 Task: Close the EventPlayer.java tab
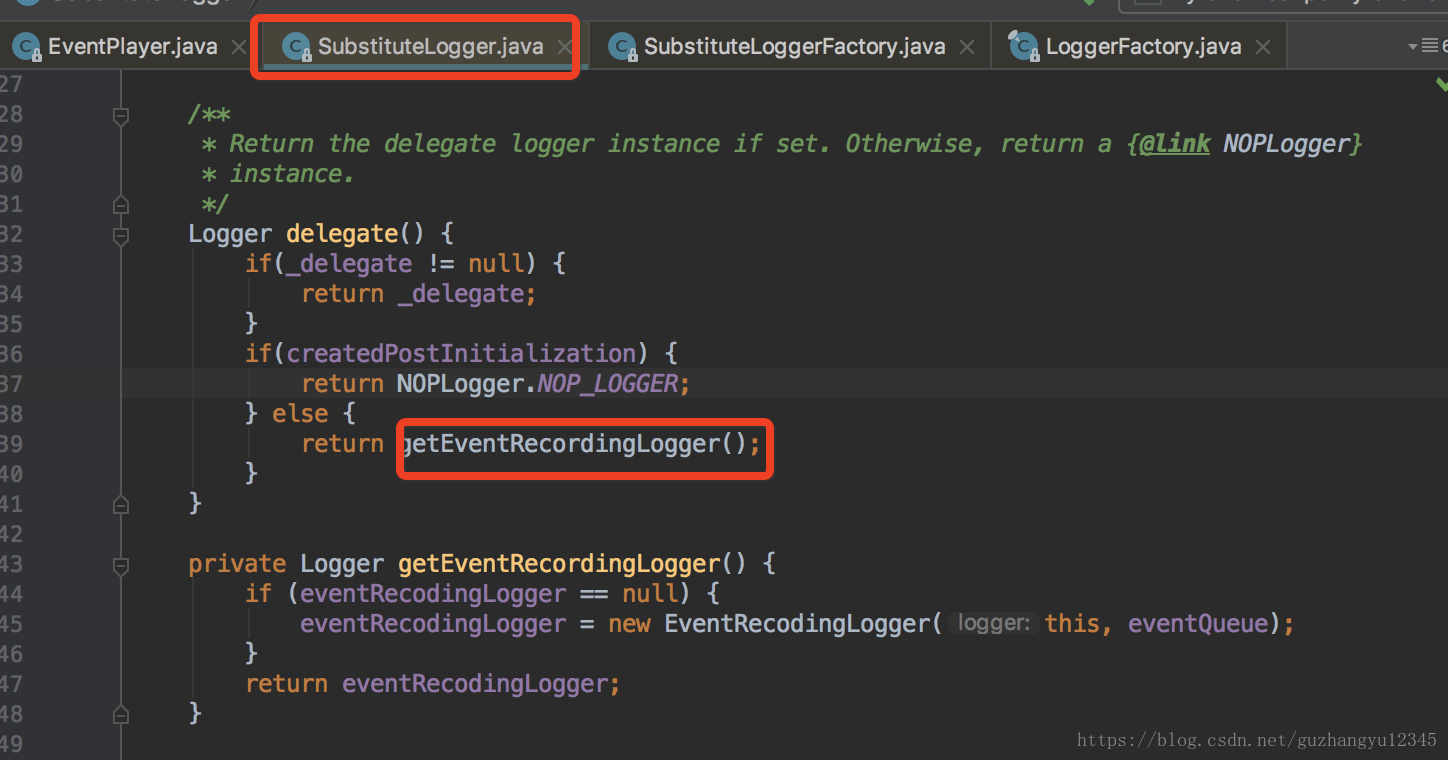tap(238, 47)
